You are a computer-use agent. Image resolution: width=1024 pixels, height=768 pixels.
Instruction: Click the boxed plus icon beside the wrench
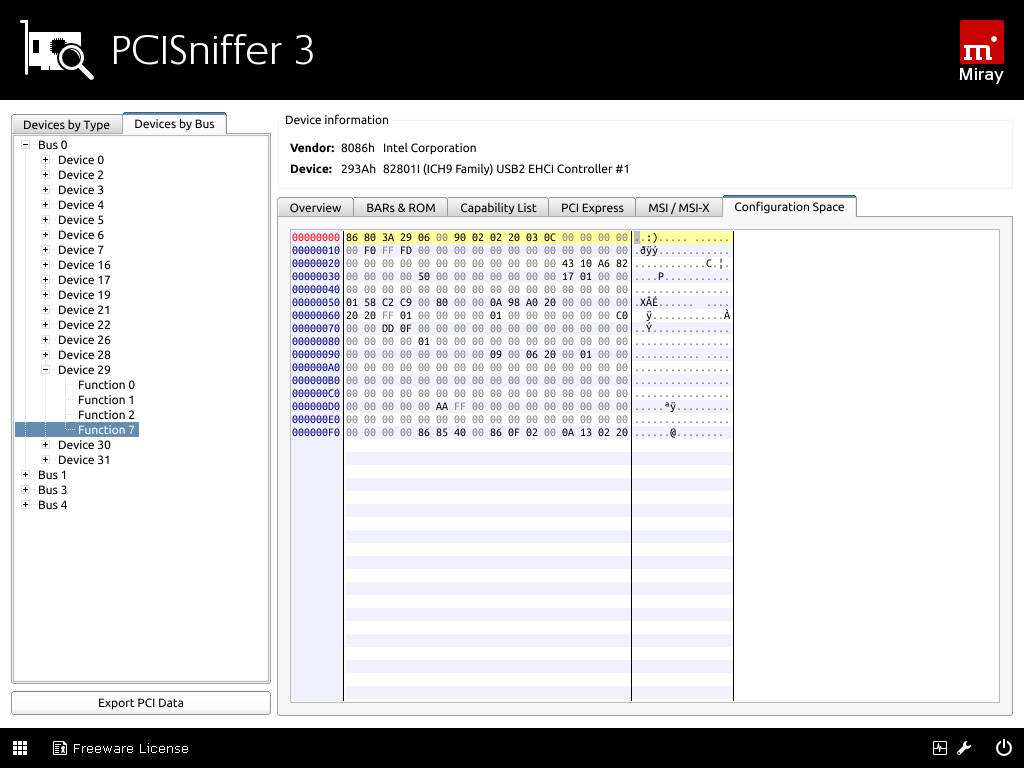(939, 748)
